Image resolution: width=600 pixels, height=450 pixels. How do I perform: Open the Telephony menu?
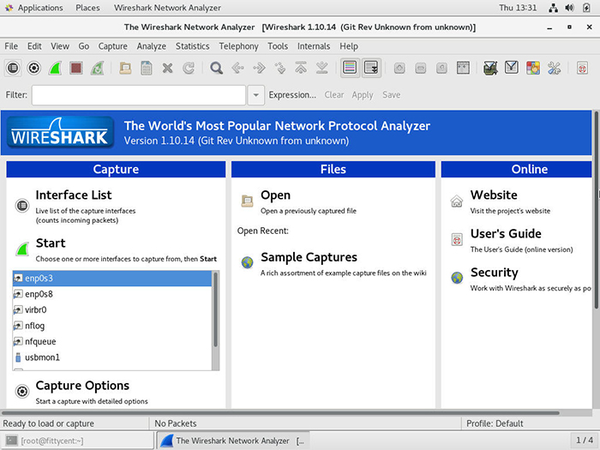pyautogui.click(x=238, y=46)
